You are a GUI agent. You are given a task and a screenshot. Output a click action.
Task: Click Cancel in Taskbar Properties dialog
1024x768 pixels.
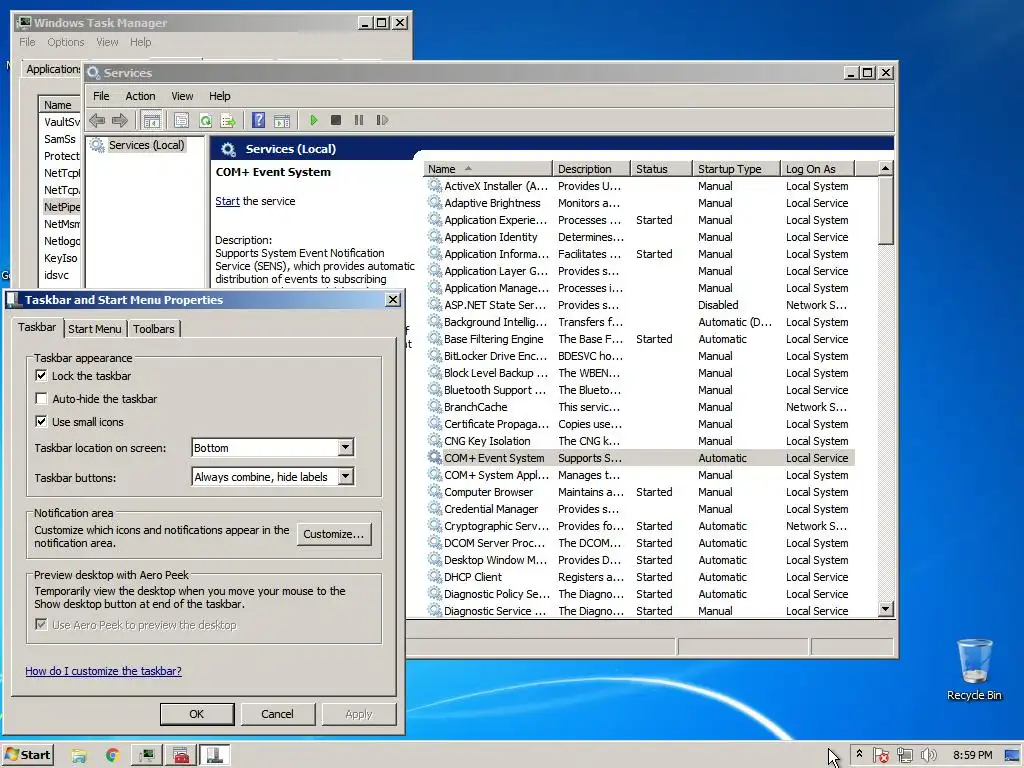point(278,714)
